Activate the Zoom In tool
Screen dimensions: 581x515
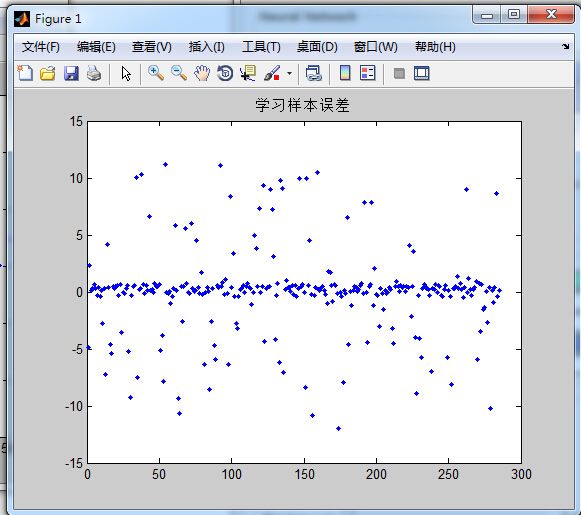click(156, 73)
